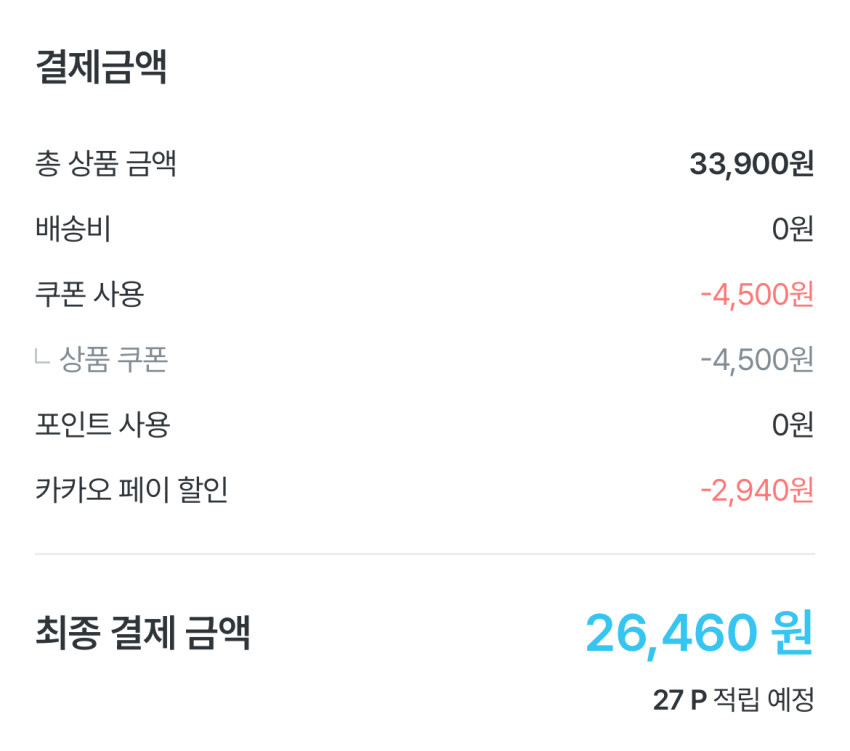Select the 쿠폰 사용 row label
Image resolution: width=850 pixels, height=751 pixels.
point(90,294)
